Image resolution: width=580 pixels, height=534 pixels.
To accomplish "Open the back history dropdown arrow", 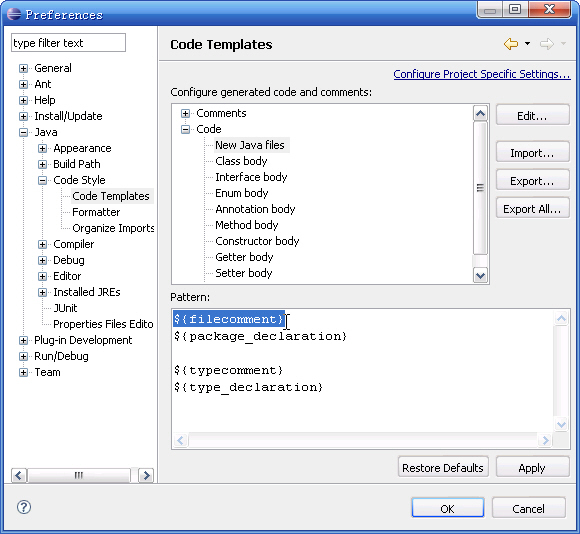I will [527, 44].
